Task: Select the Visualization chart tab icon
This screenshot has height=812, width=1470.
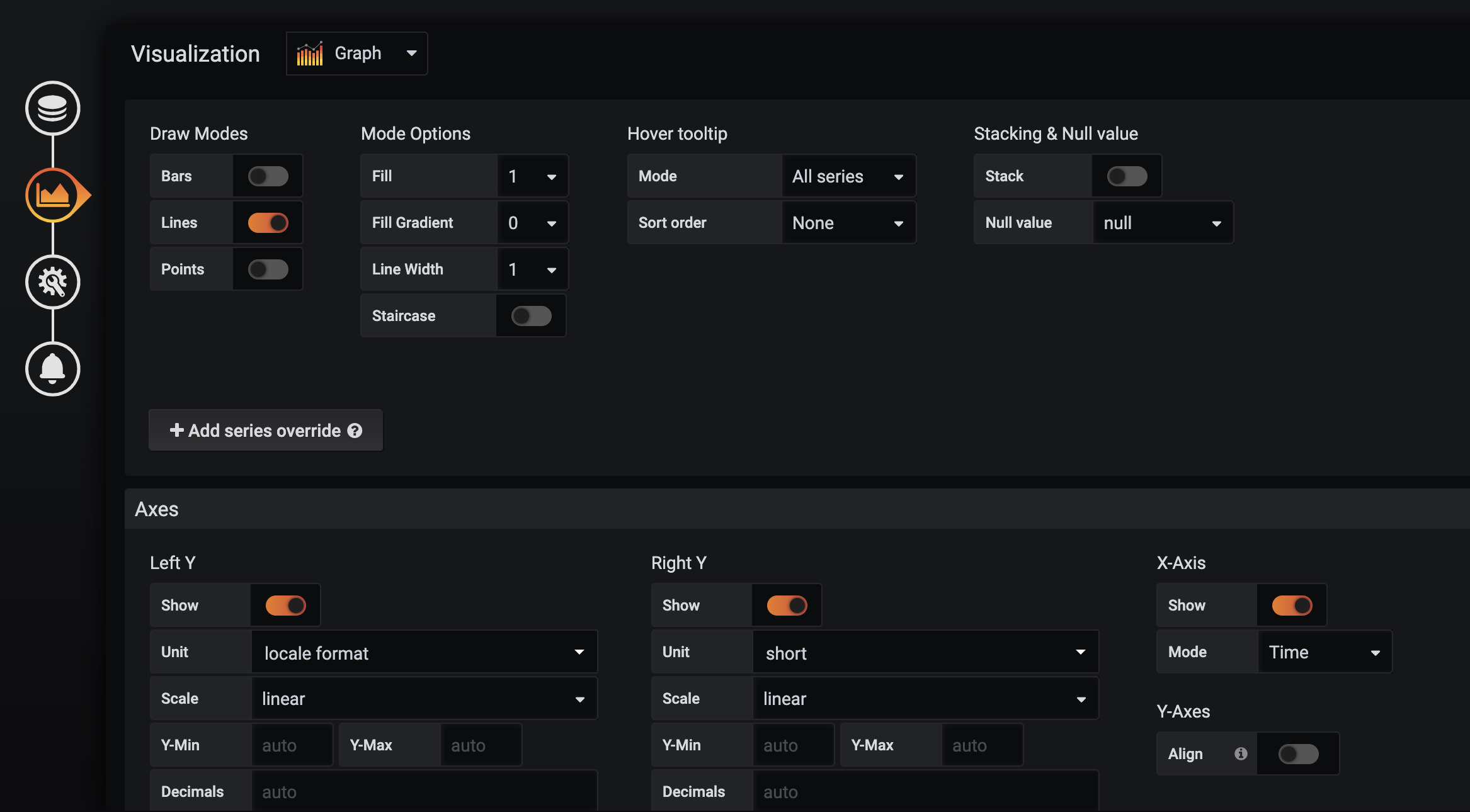Action: pos(53,195)
